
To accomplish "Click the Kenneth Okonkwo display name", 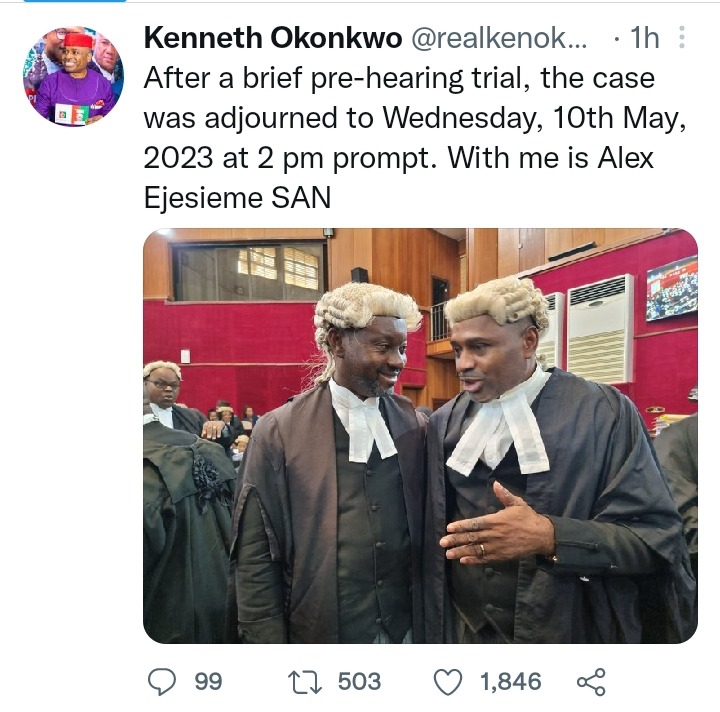I will [273, 38].
